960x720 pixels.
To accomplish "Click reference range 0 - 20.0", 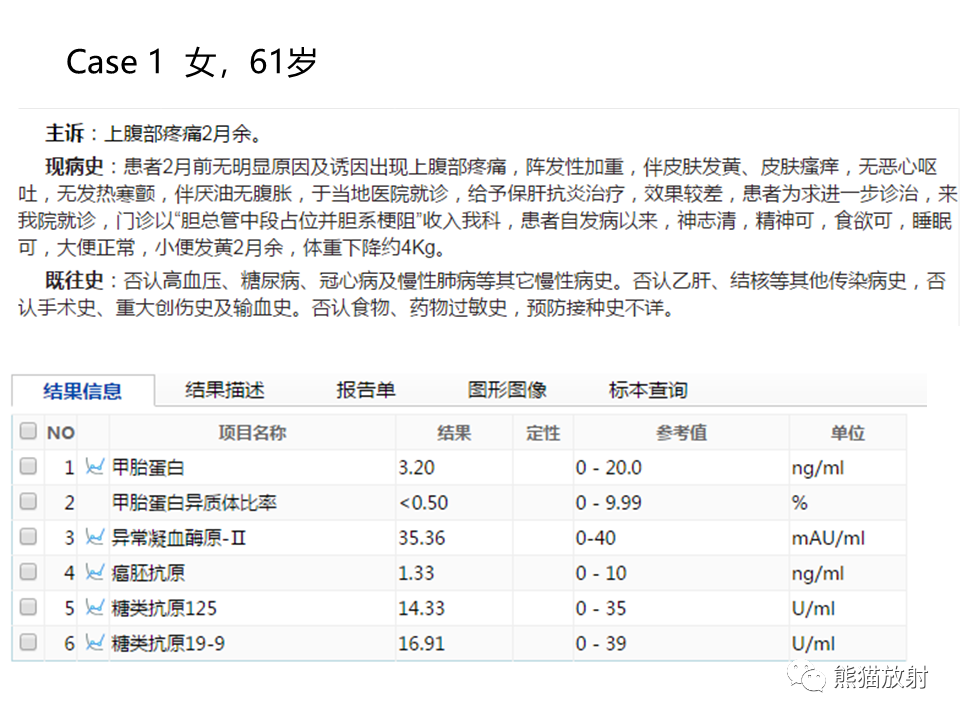I will click(609, 468).
